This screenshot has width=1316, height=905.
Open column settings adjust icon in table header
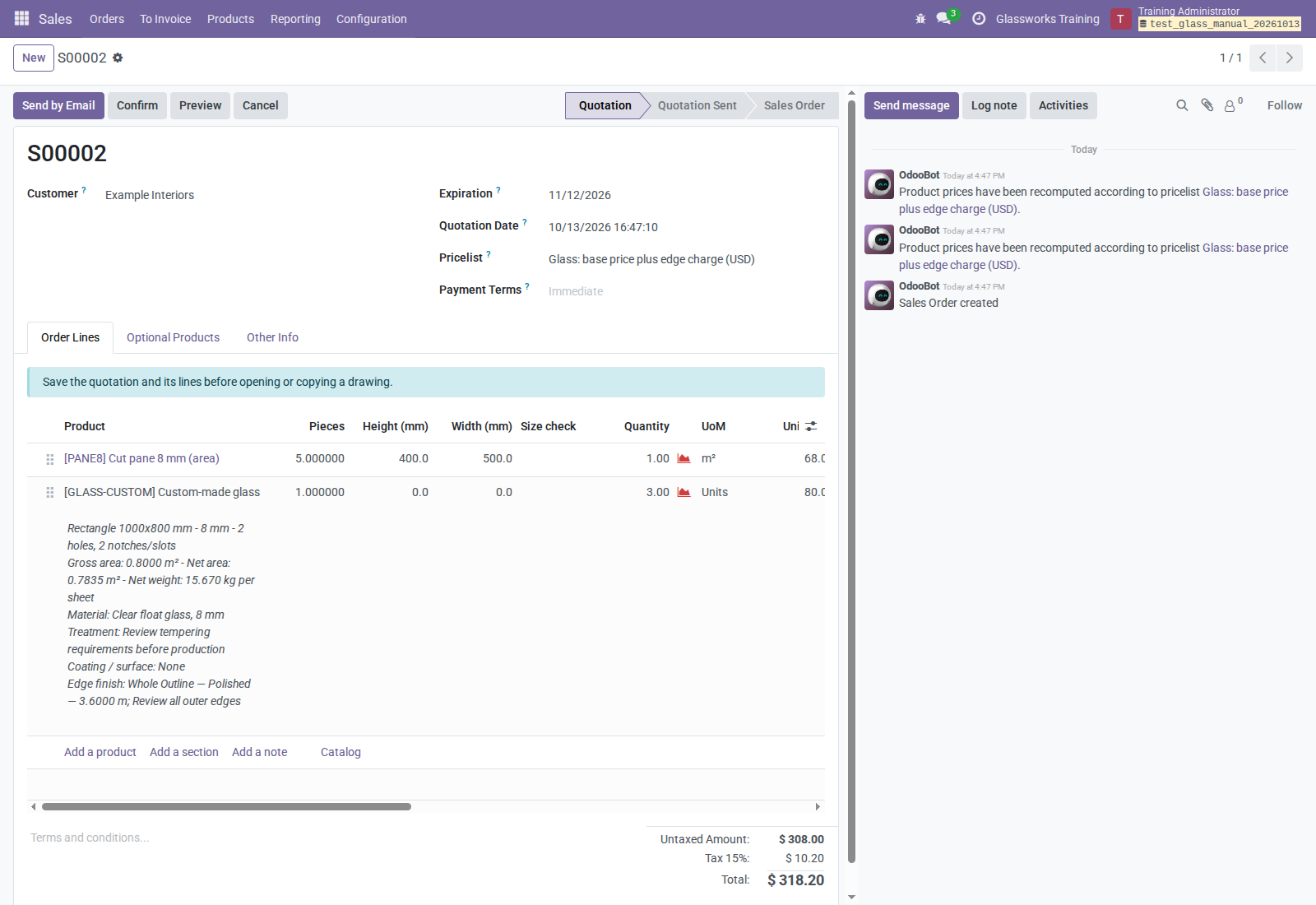[811, 426]
